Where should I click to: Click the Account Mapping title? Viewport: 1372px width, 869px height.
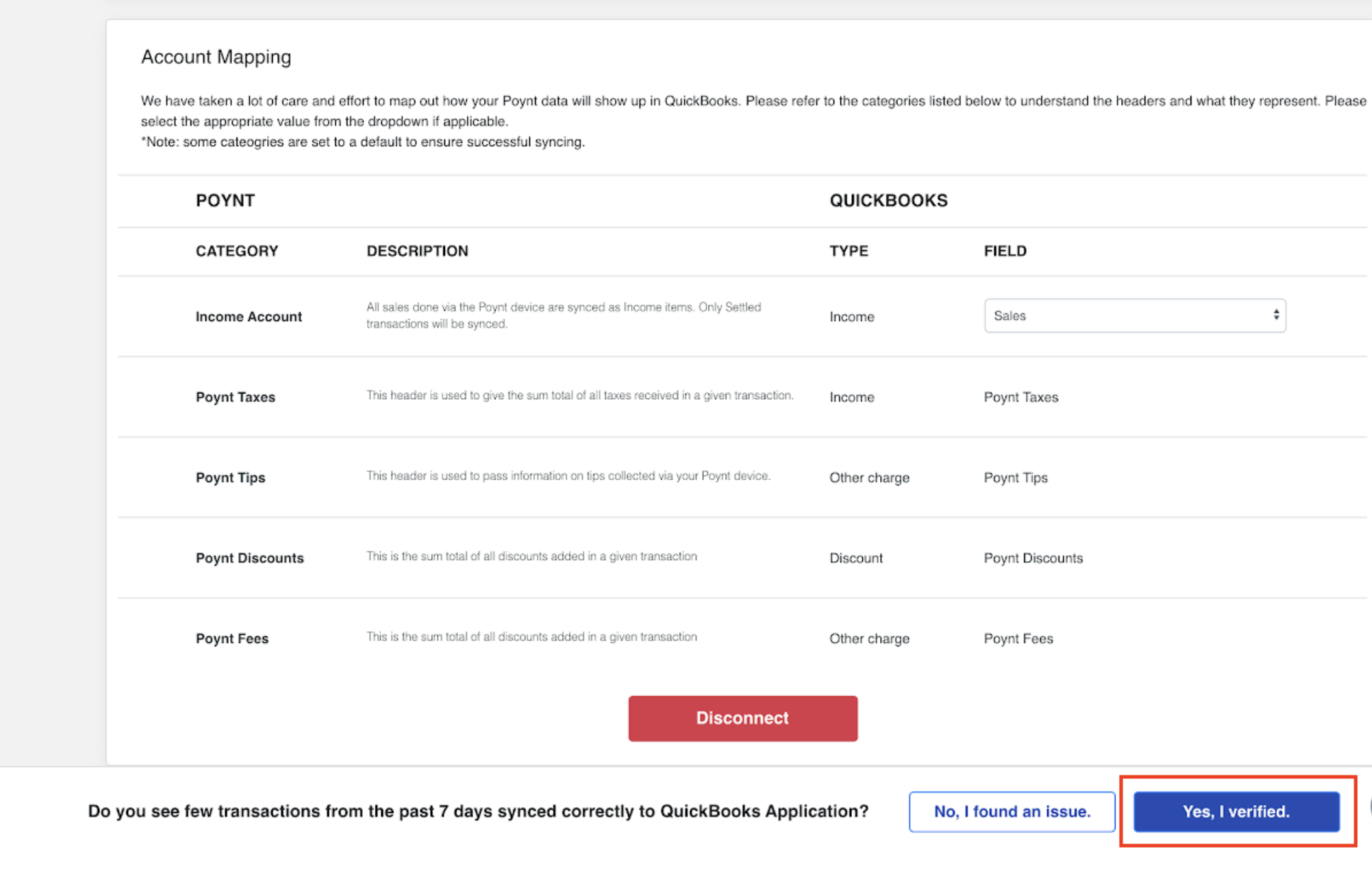click(x=216, y=57)
